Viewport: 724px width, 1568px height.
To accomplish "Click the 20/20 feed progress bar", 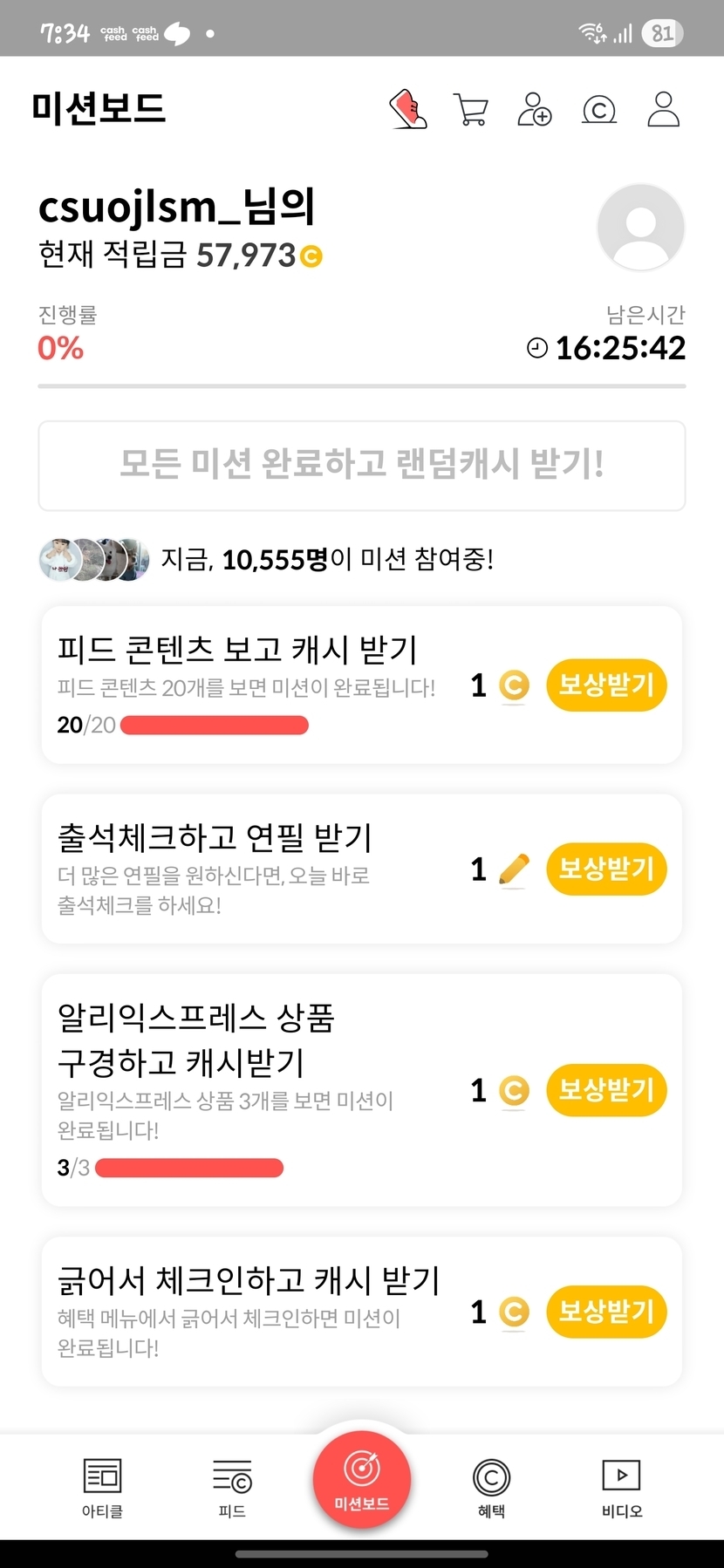I will click(x=215, y=726).
